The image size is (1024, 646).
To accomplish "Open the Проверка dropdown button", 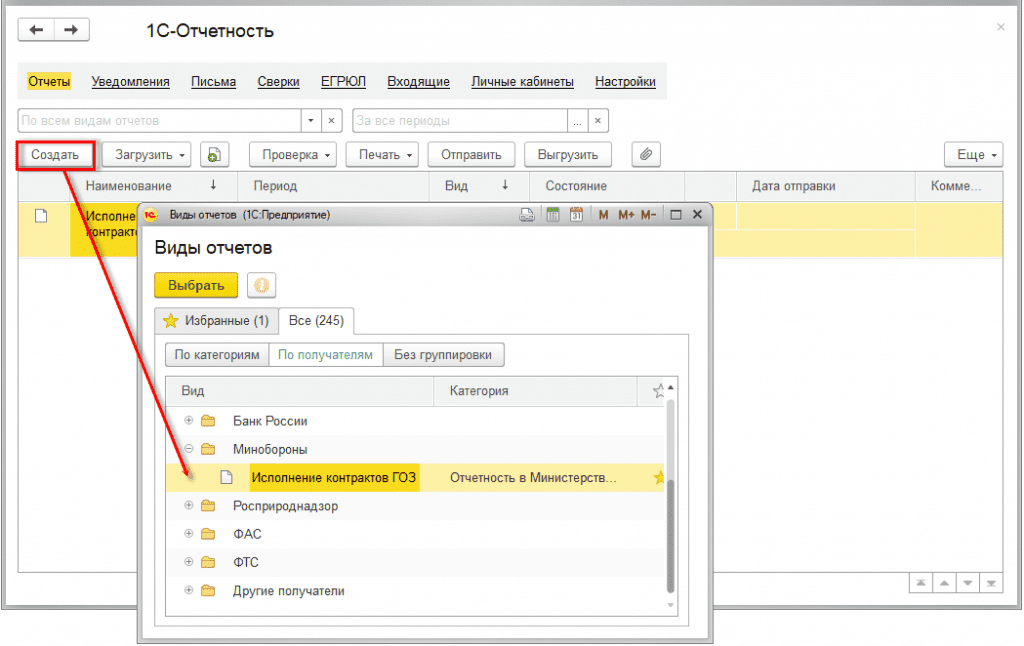I will click(297, 154).
